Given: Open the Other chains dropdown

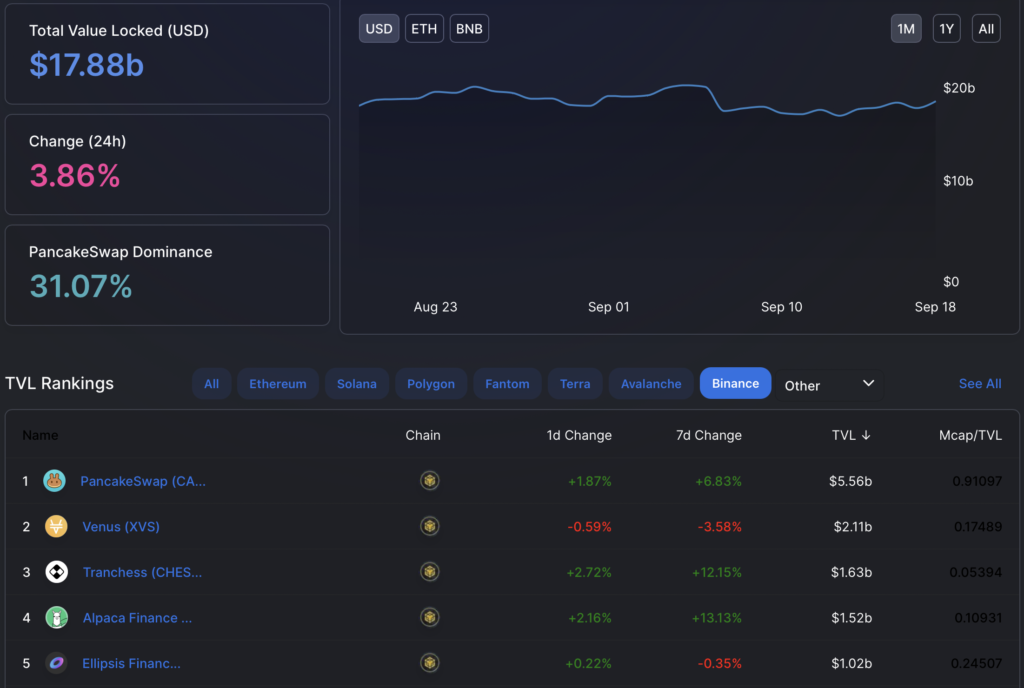Looking at the screenshot, I should (831, 383).
